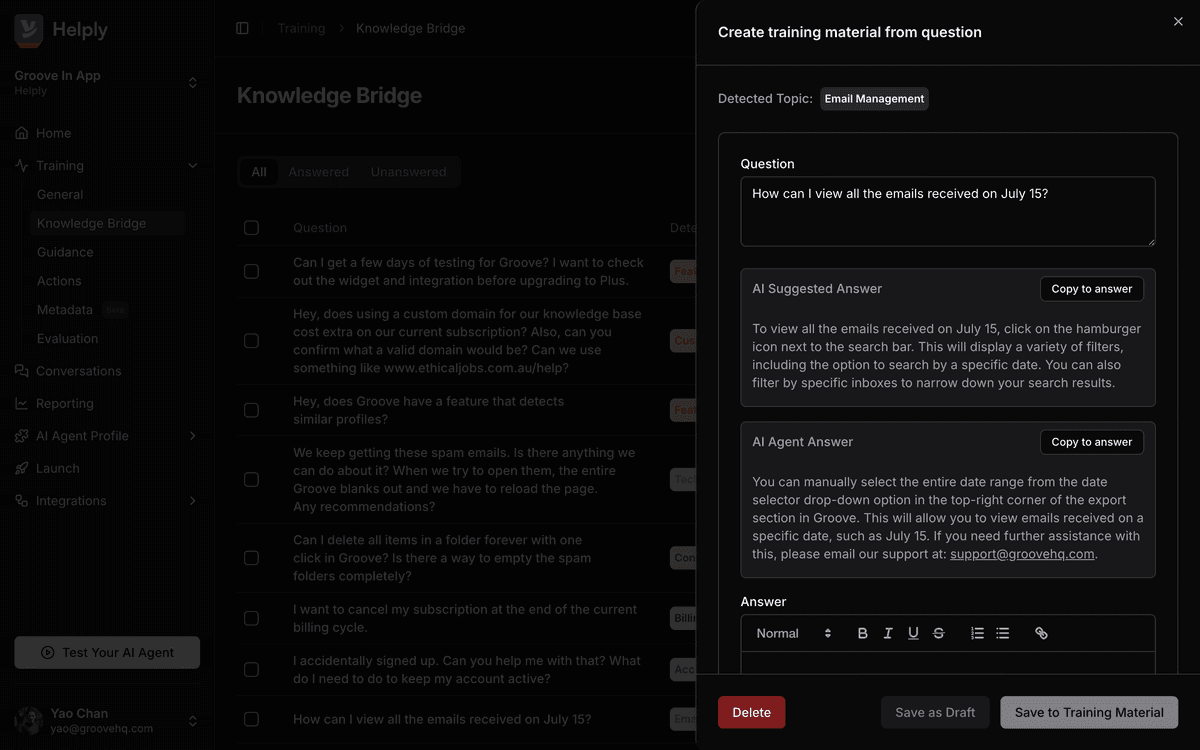This screenshot has height=750, width=1200.
Task: Click Test Your AI Agent button
Action: pyautogui.click(x=107, y=653)
